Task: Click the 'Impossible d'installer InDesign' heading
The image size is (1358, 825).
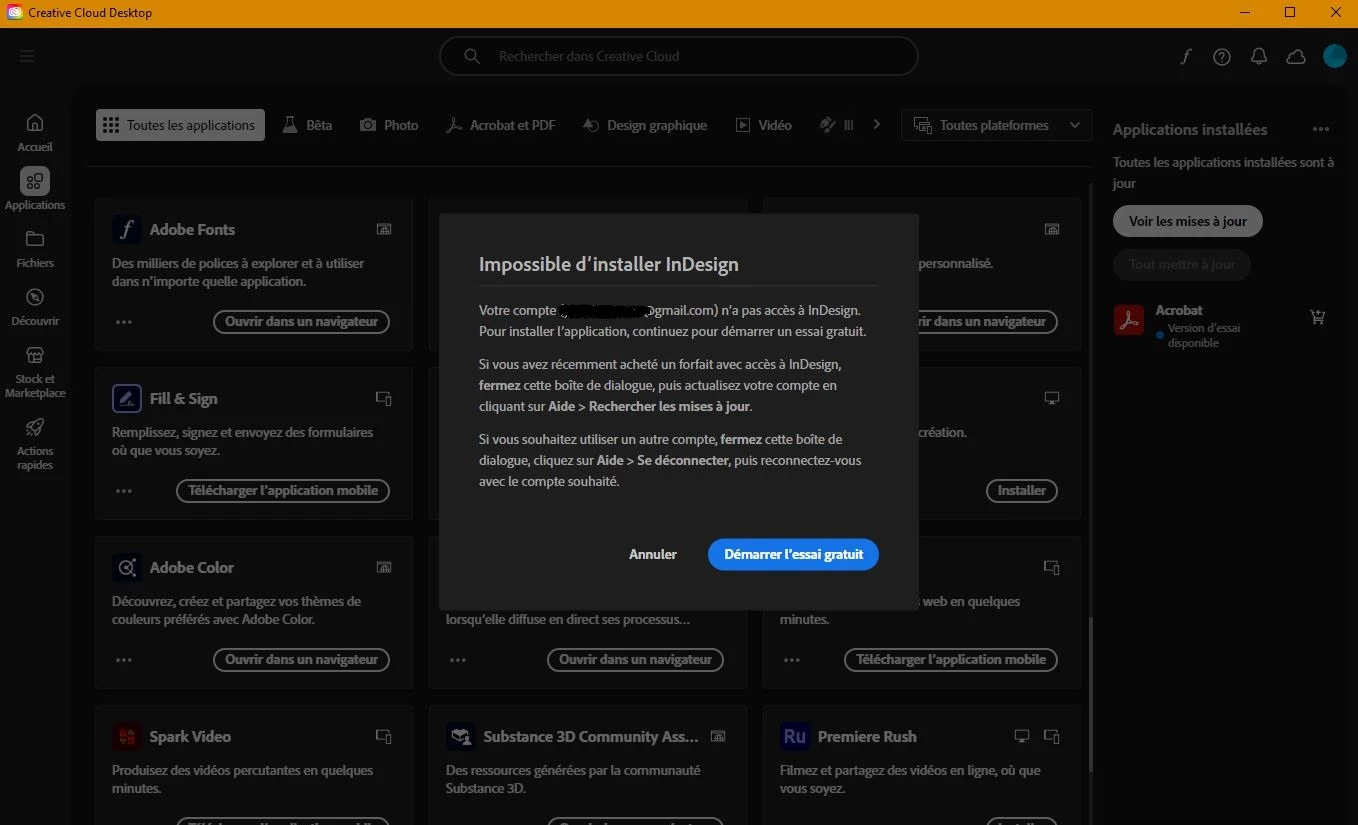Action: tap(609, 265)
